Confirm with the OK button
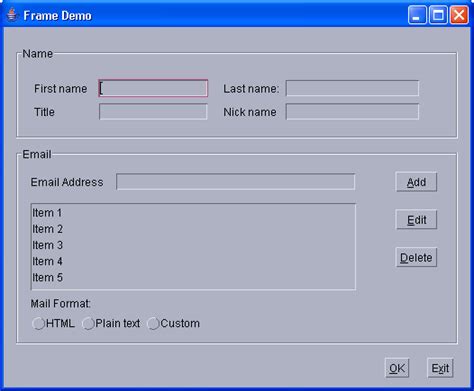Image resolution: width=474 pixels, height=391 pixels. [x=397, y=368]
